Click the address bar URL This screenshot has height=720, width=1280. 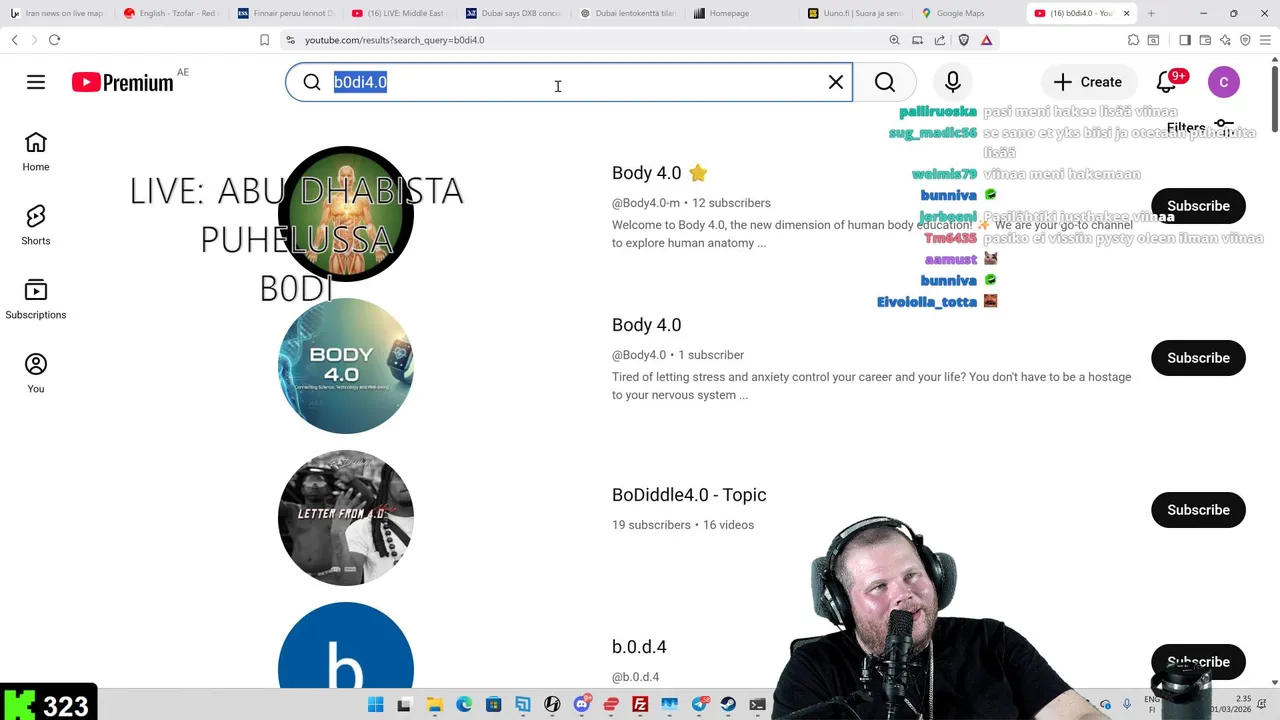click(394, 40)
